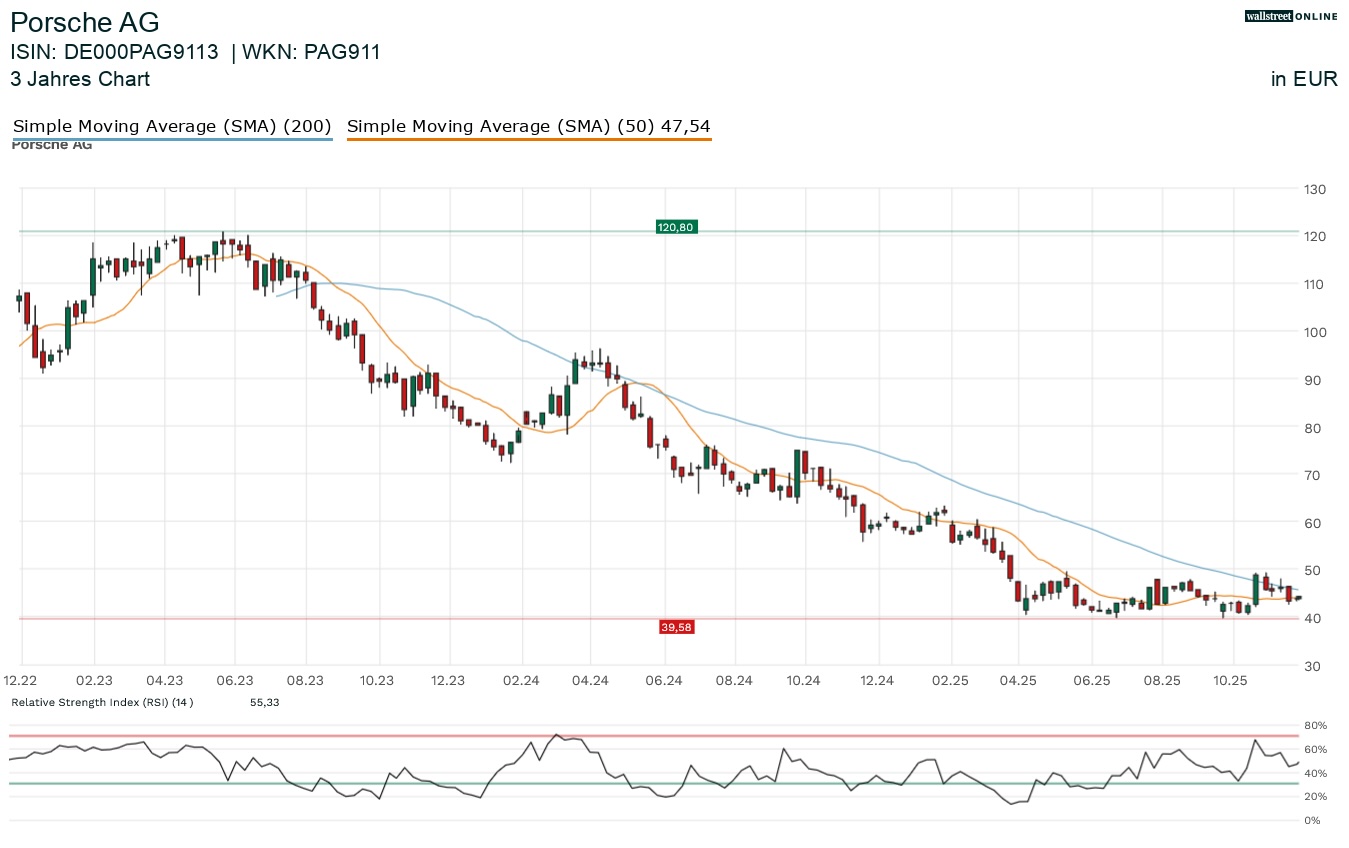Click the Porsche AG chart title
This screenshot has width=1349, height=848.
click(x=85, y=23)
